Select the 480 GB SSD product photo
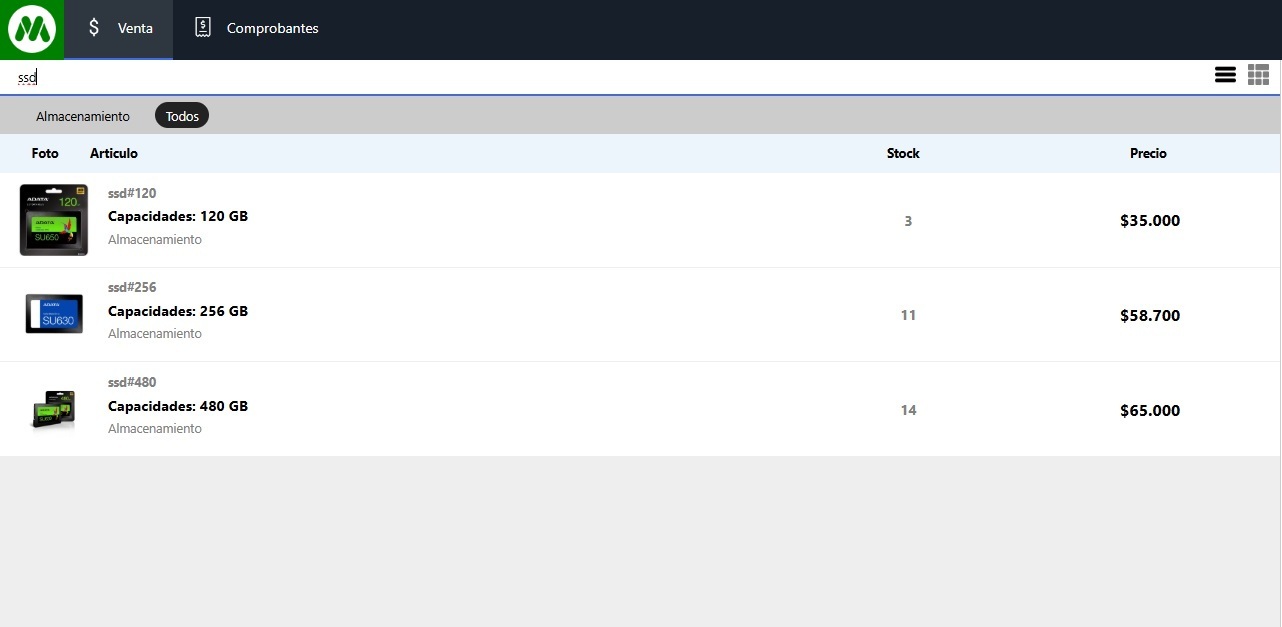Screen dimensions: 1282x627 click(x=54, y=409)
